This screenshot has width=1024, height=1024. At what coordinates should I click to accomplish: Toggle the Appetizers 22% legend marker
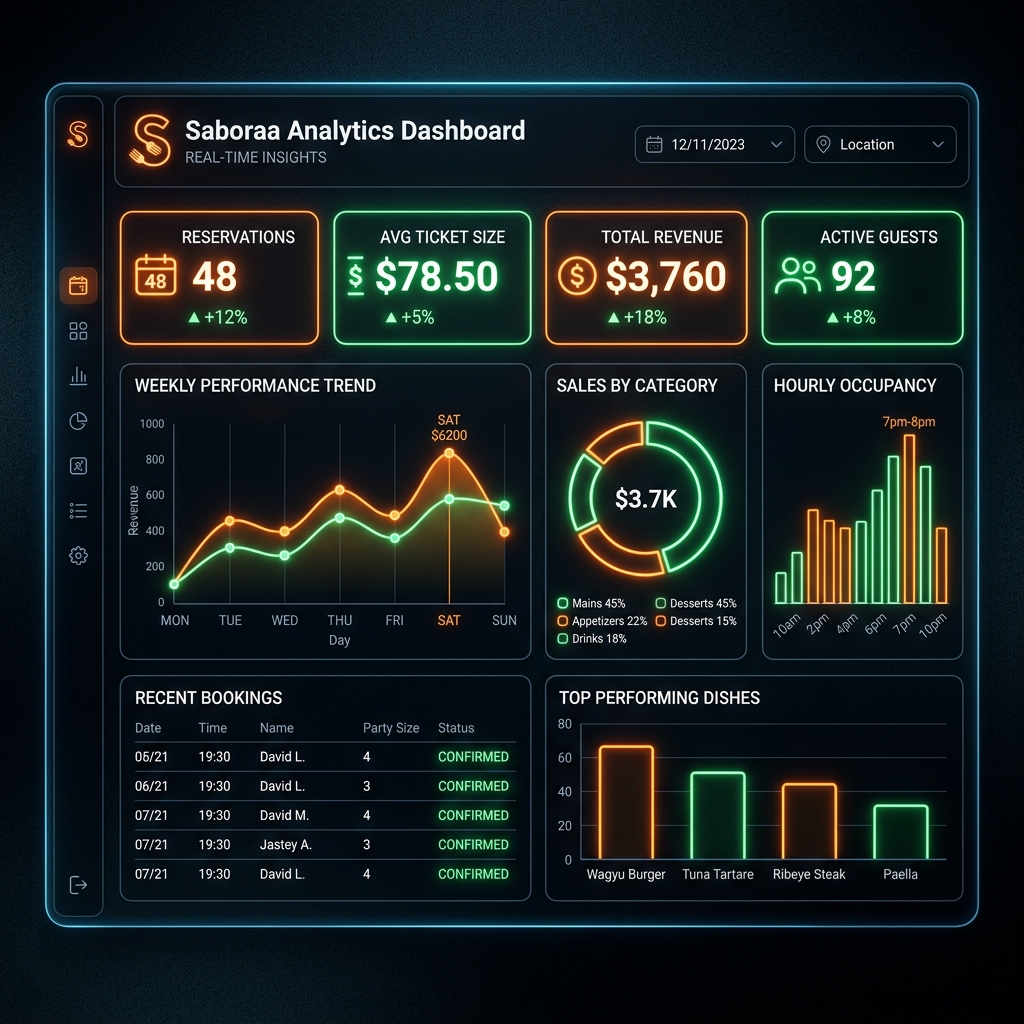562,621
